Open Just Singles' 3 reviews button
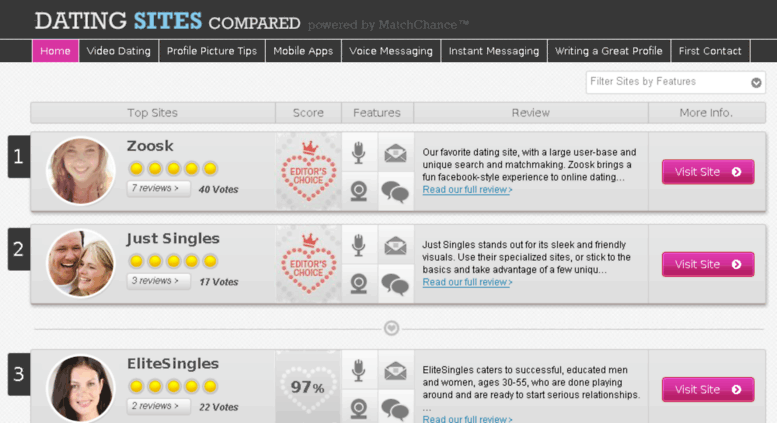Viewport: 777px width, 423px height. (159, 281)
